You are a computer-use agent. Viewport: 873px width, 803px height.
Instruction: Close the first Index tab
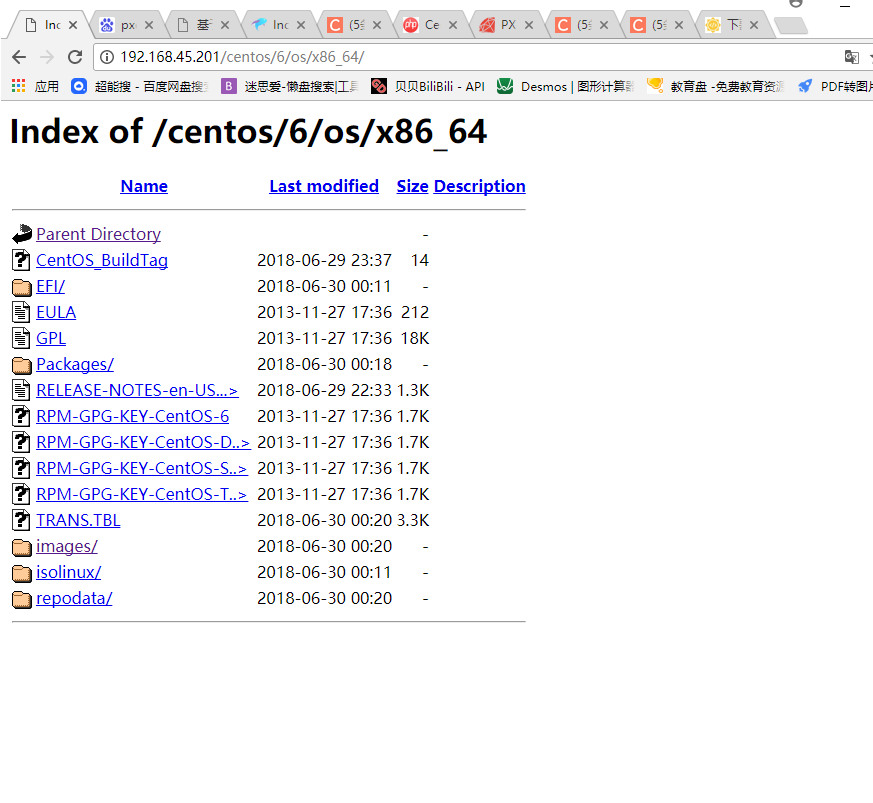click(73, 25)
